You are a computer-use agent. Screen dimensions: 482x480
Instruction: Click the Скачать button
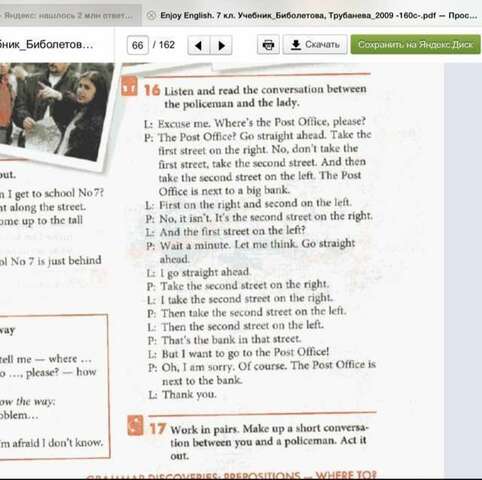(x=315, y=45)
